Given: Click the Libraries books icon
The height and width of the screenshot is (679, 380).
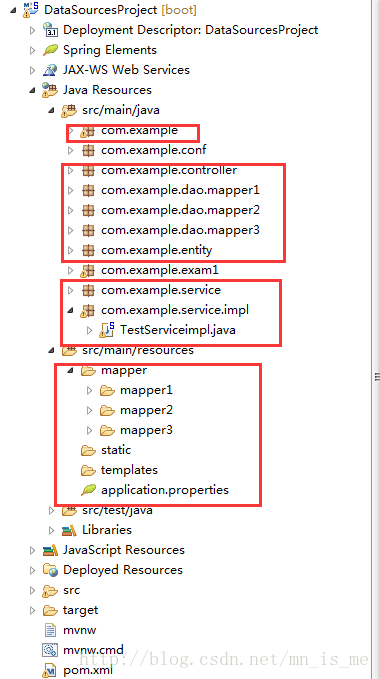Looking at the screenshot, I should coord(69,530).
